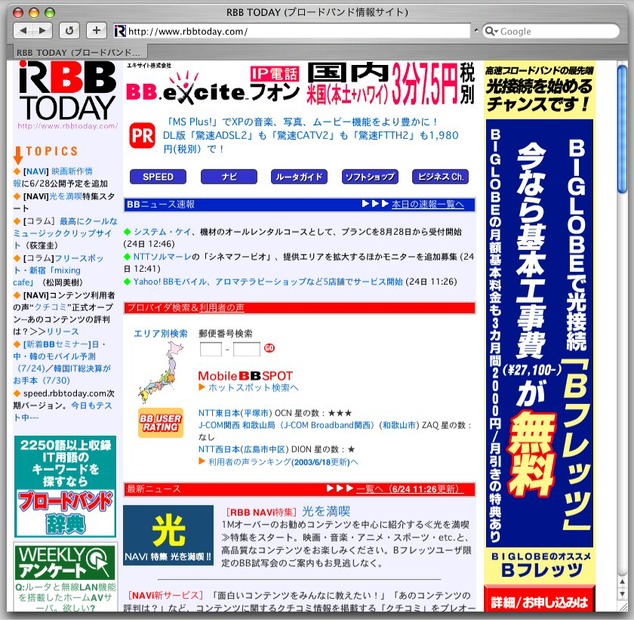Image resolution: width=634 pixels, height=620 pixels.
Task: Open NTT東日本(平塚市) rating link
Action: [235, 413]
